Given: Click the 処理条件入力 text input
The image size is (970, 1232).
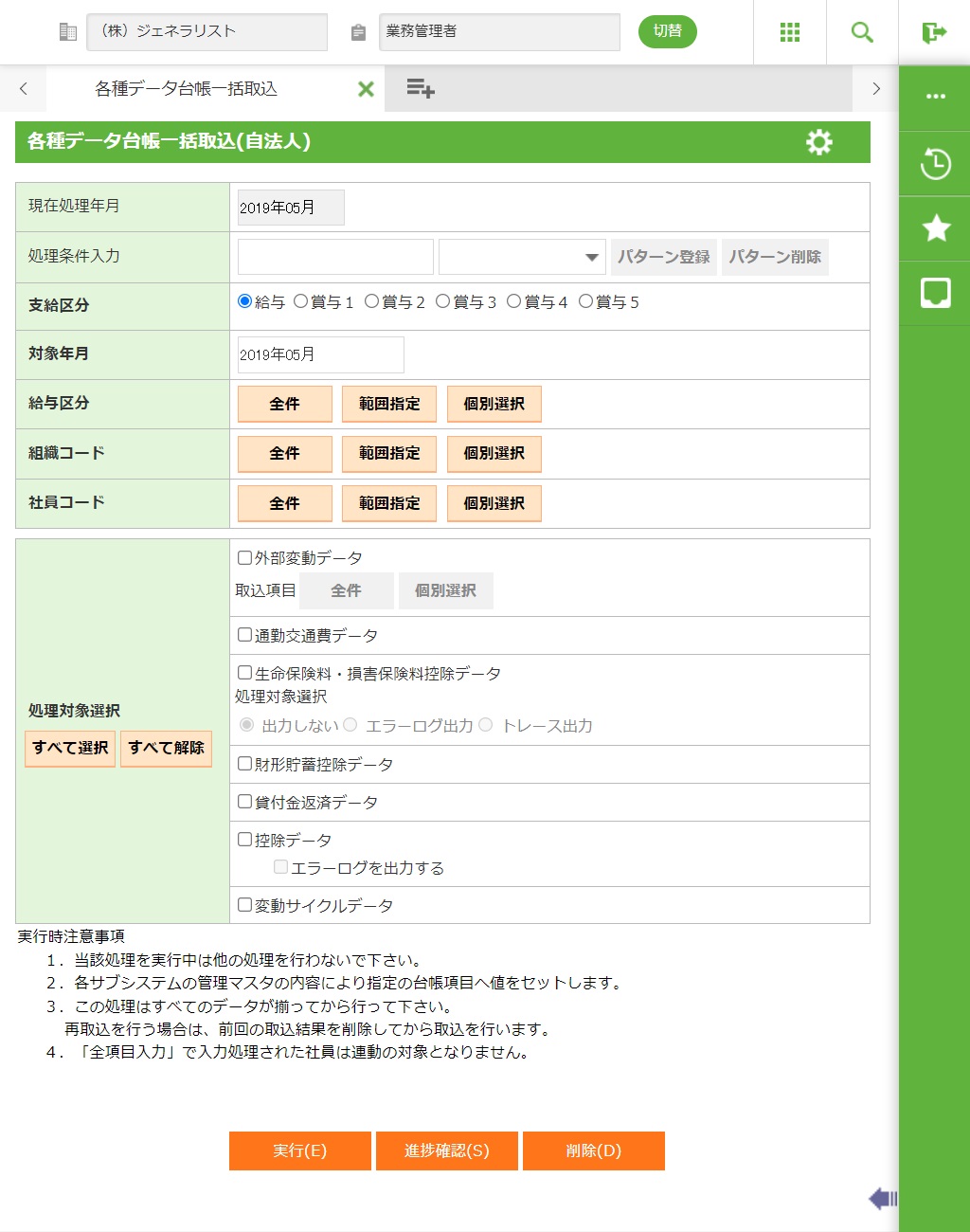Looking at the screenshot, I should tap(335, 257).
